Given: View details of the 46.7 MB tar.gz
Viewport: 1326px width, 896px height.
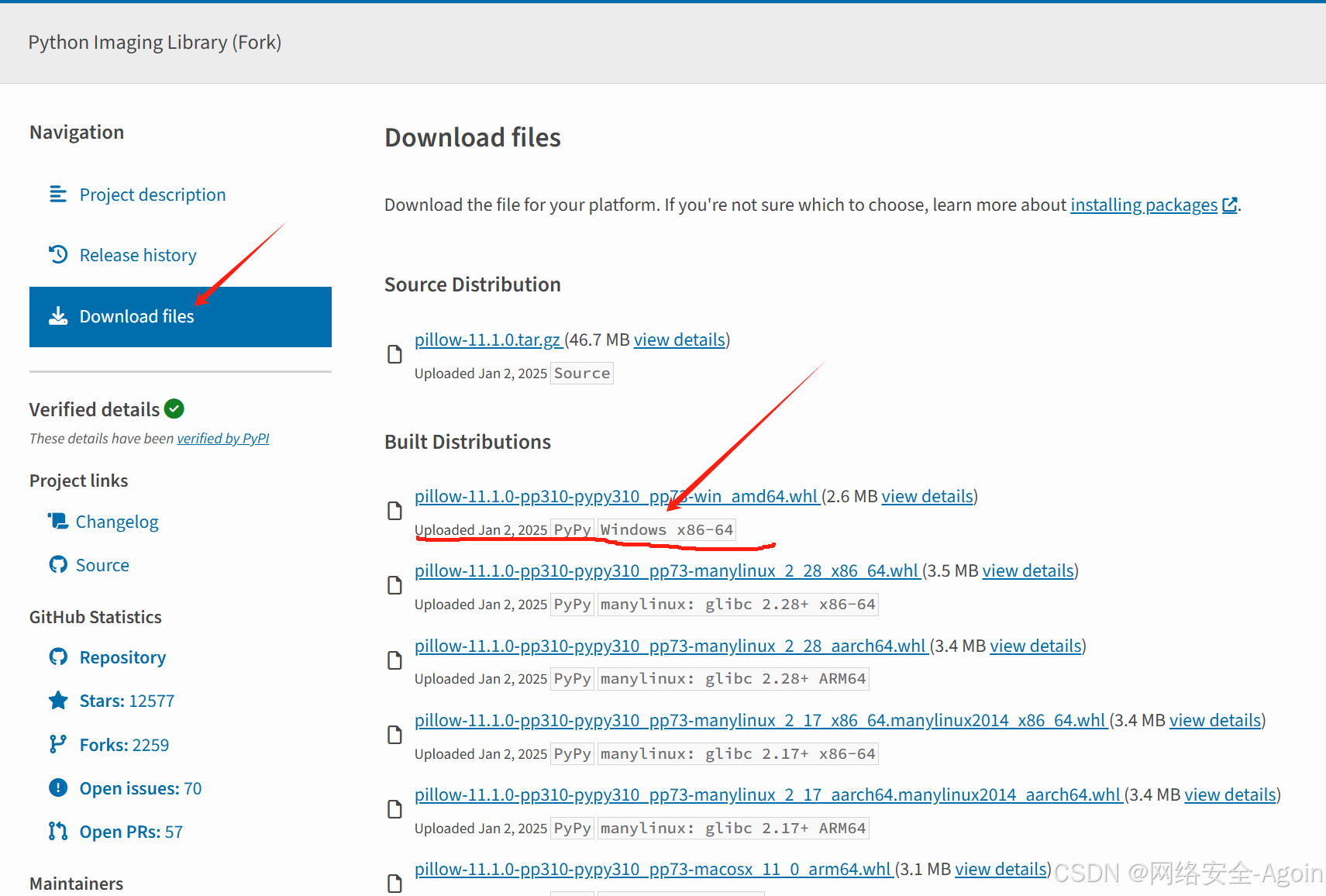Looking at the screenshot, I should pos(680,339).
